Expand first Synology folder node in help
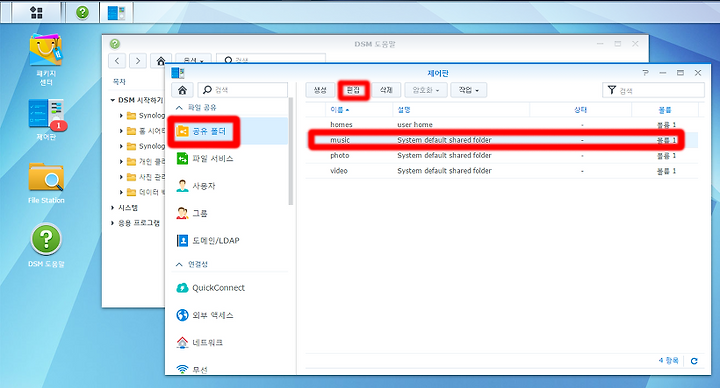This screenshot has width=720, height=388. tap(121, 115)
